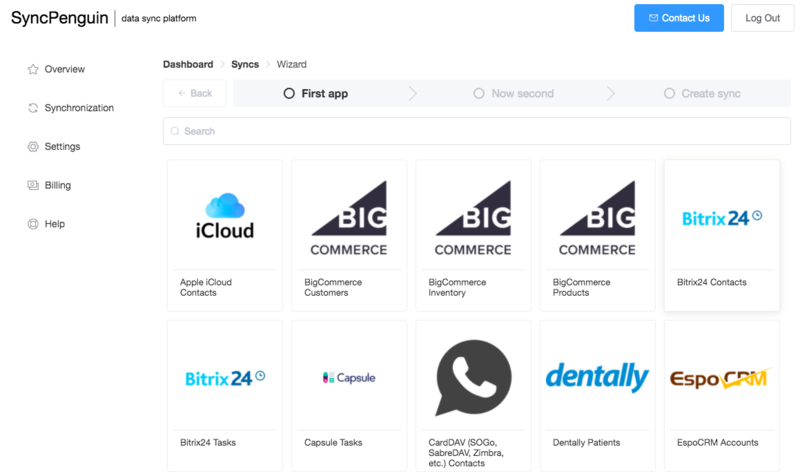Click breadcrumb chevron after Syncs
This screenshot has height=476, width=800.
point(268,64)
